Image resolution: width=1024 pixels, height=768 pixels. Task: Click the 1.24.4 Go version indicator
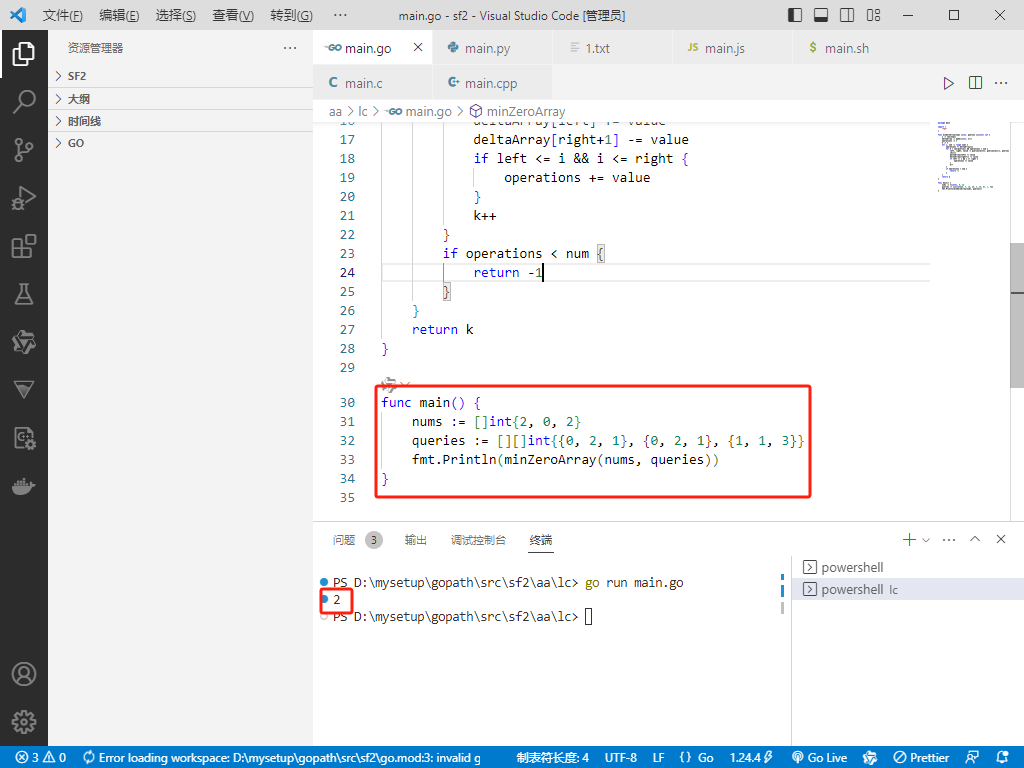[x=751, y=758]
